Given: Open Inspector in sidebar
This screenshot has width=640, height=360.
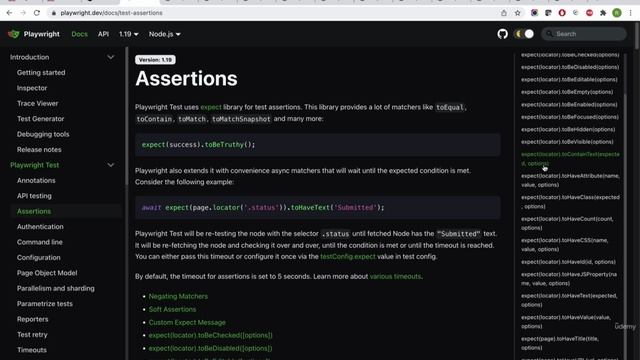Looking at the screenshot, I should (x=32, y=88).
